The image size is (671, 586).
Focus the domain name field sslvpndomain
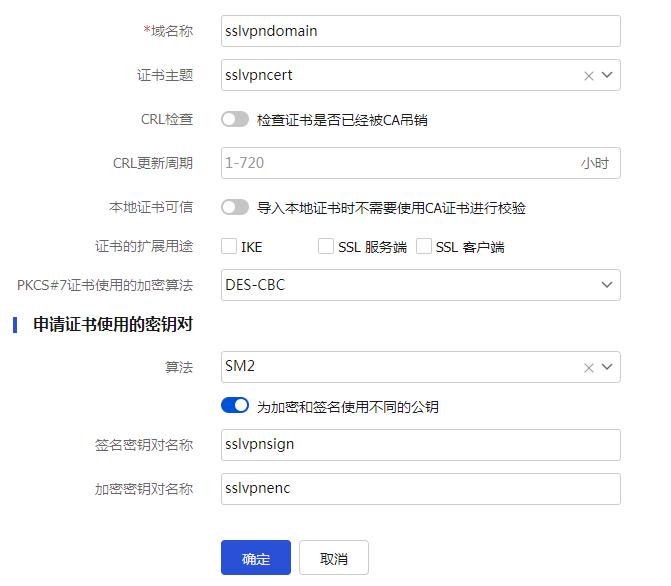[x=420, y=31]
